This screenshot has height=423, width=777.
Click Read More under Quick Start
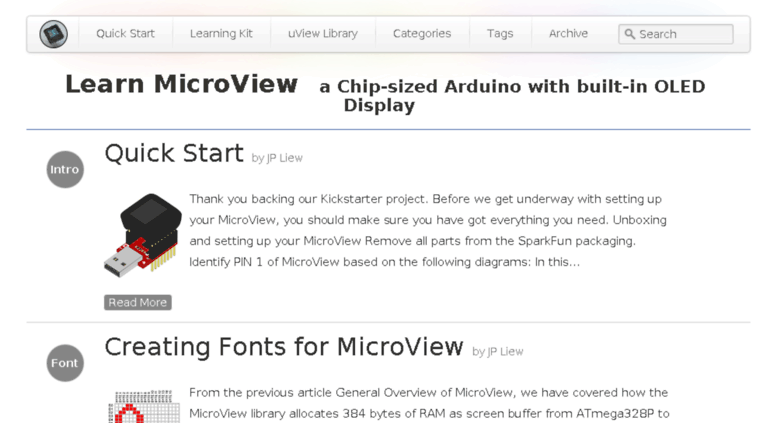click(138, 302)
